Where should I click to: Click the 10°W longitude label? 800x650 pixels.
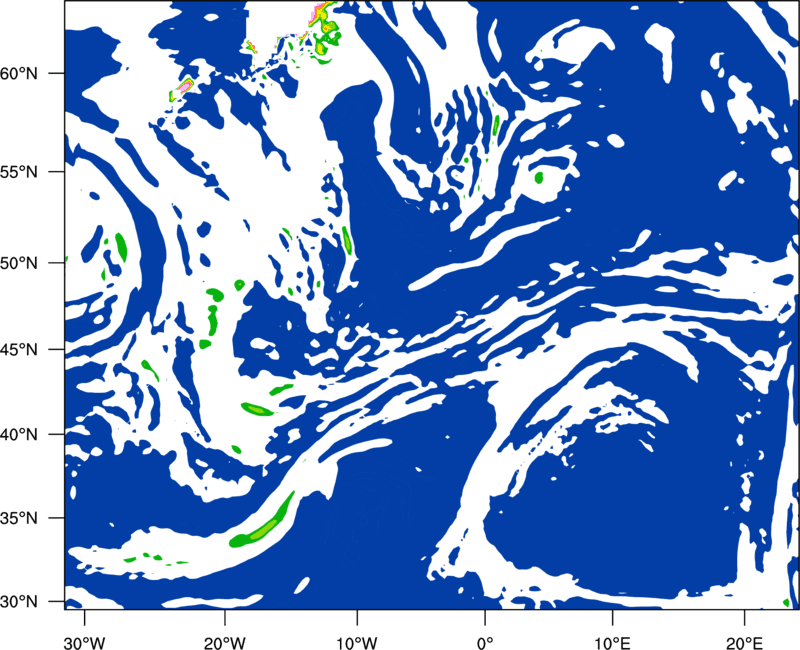point(357,643)
